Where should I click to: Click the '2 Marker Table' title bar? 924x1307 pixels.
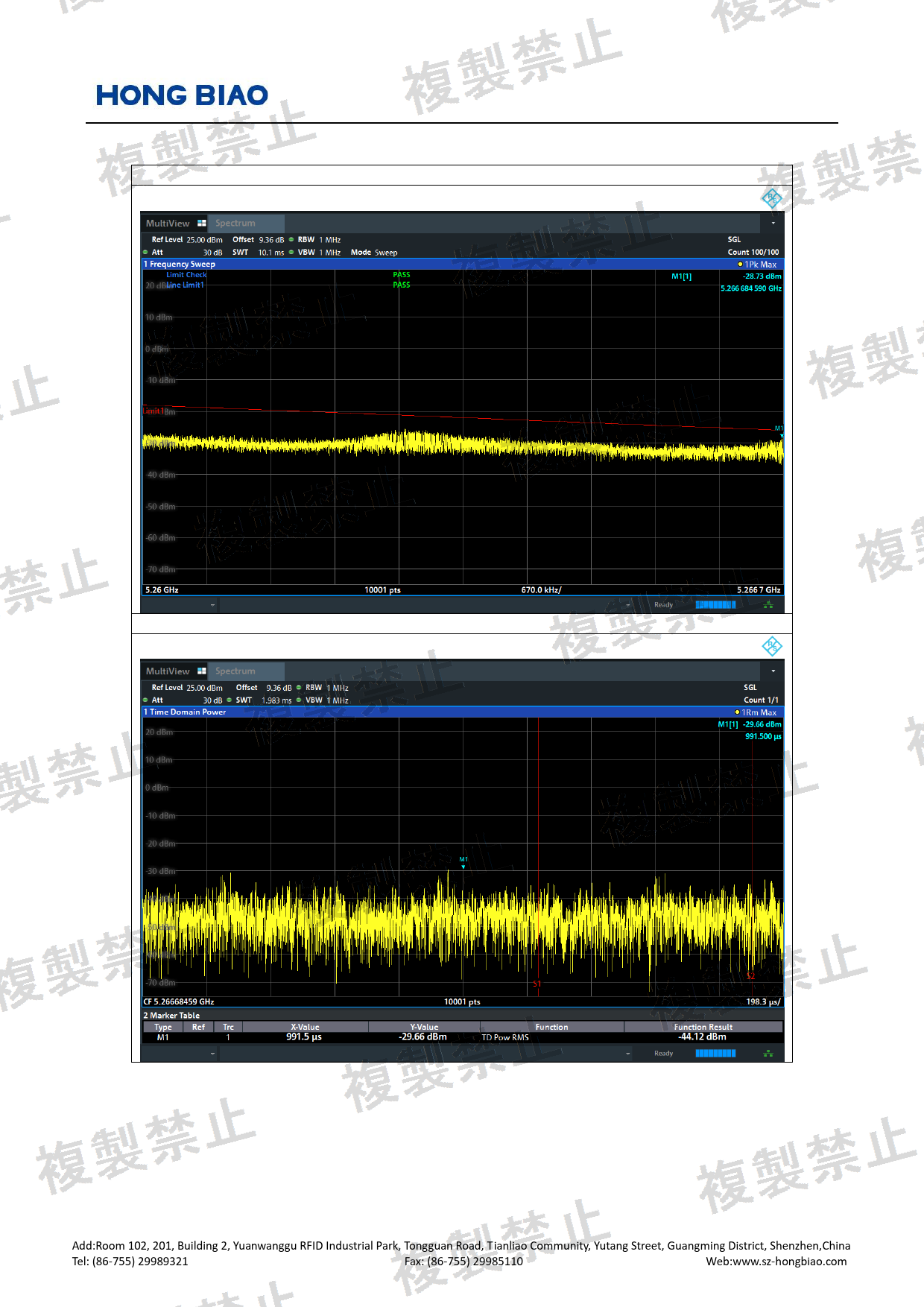tap(462, 1016)
